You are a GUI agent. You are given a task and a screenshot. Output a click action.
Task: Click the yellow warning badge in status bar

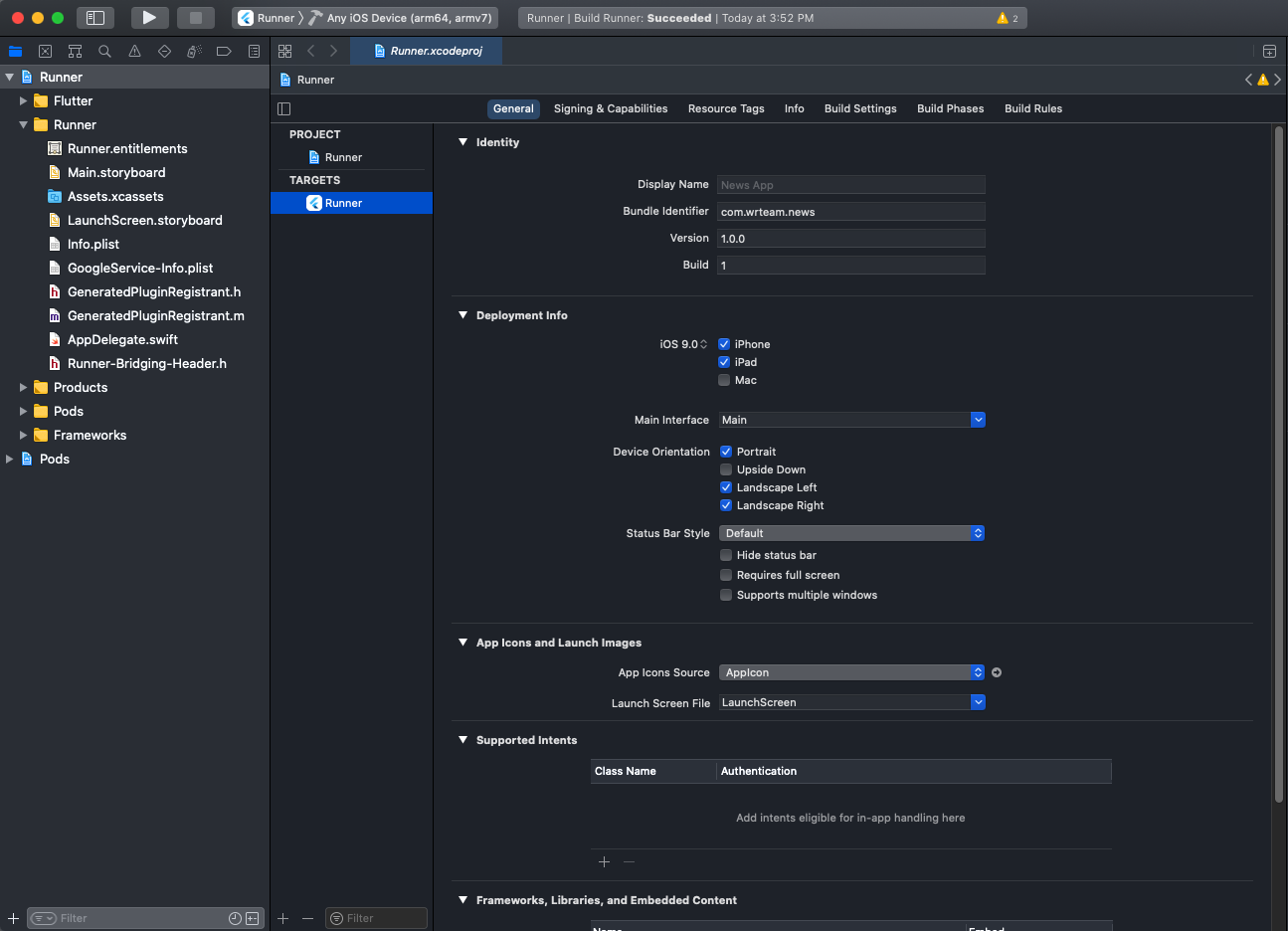(x=1007, y=18)
